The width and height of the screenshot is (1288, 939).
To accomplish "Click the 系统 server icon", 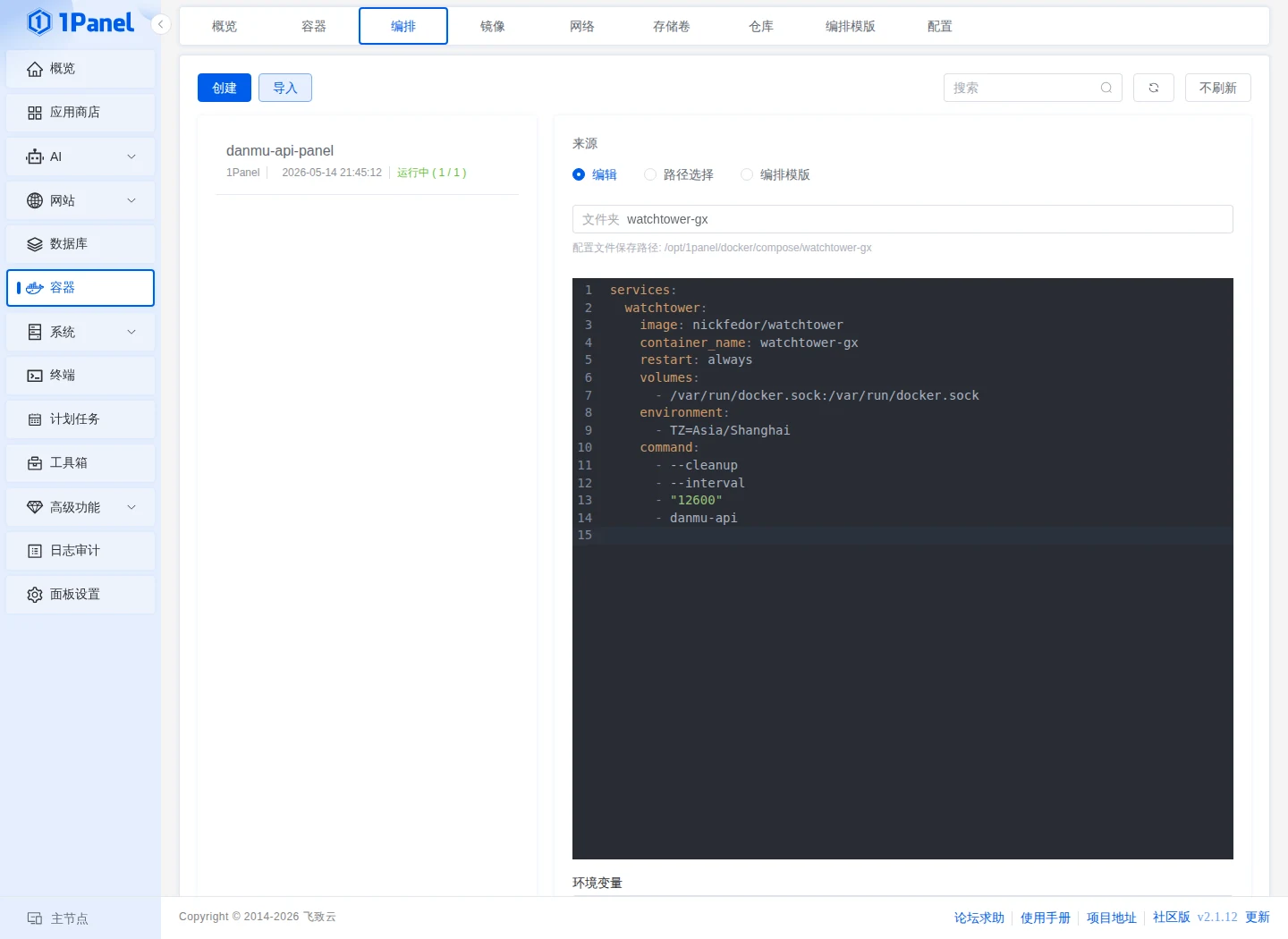I will coord(35,332).
